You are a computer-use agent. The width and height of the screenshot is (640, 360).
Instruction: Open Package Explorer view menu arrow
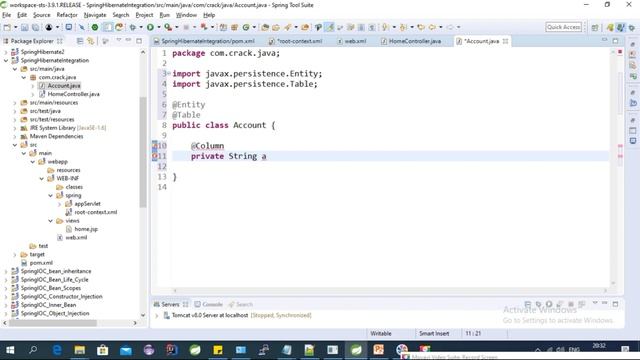click(119, 40)
